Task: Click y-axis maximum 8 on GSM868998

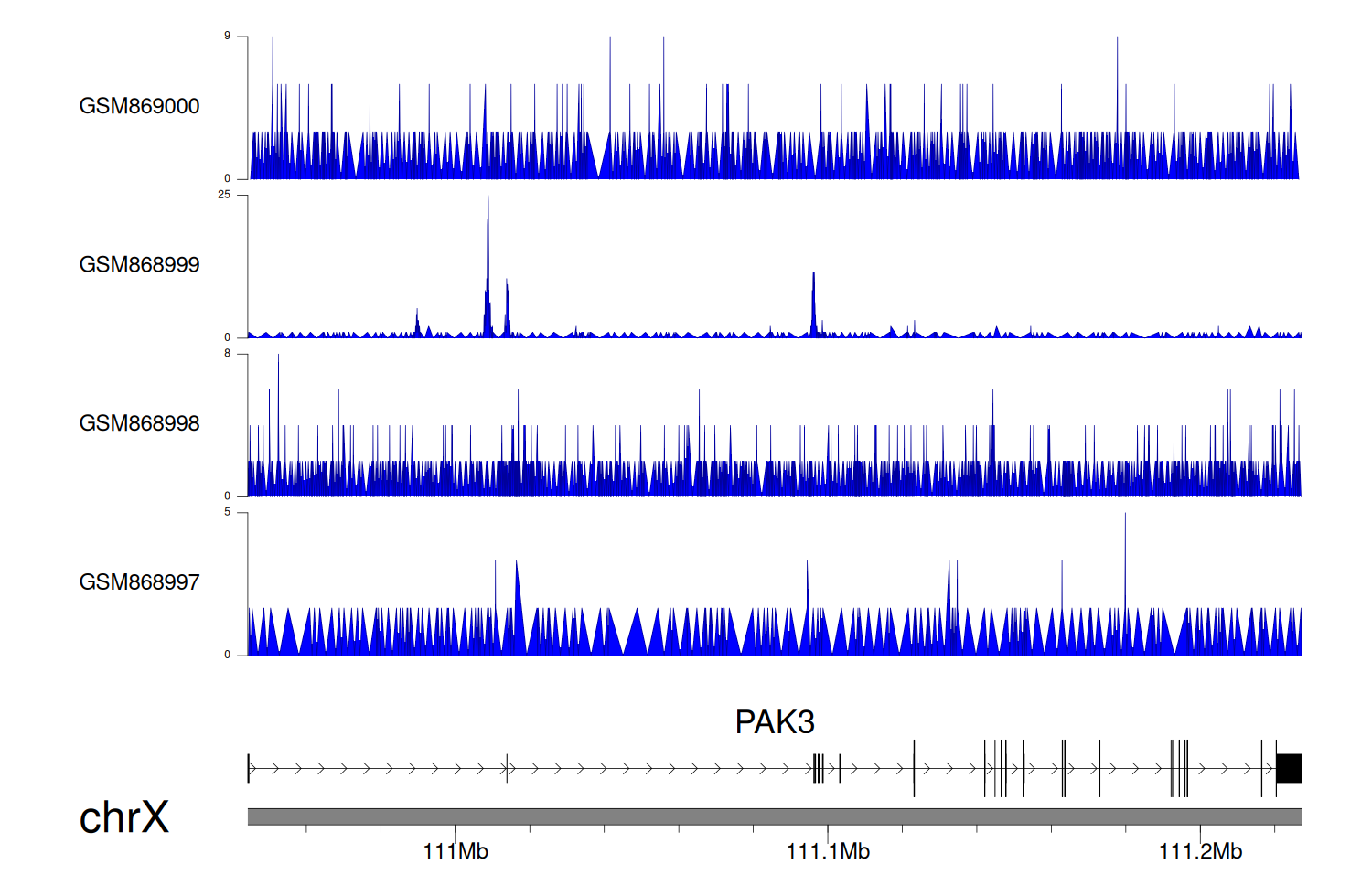Action: 227,354
